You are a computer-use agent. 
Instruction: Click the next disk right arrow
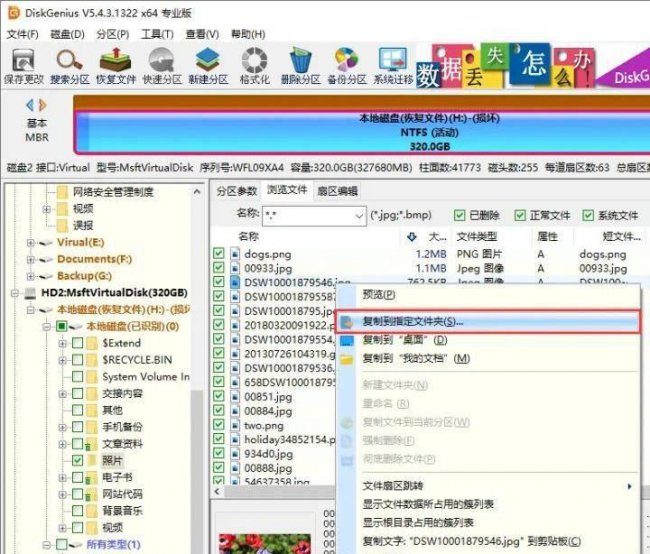point(42,105)
